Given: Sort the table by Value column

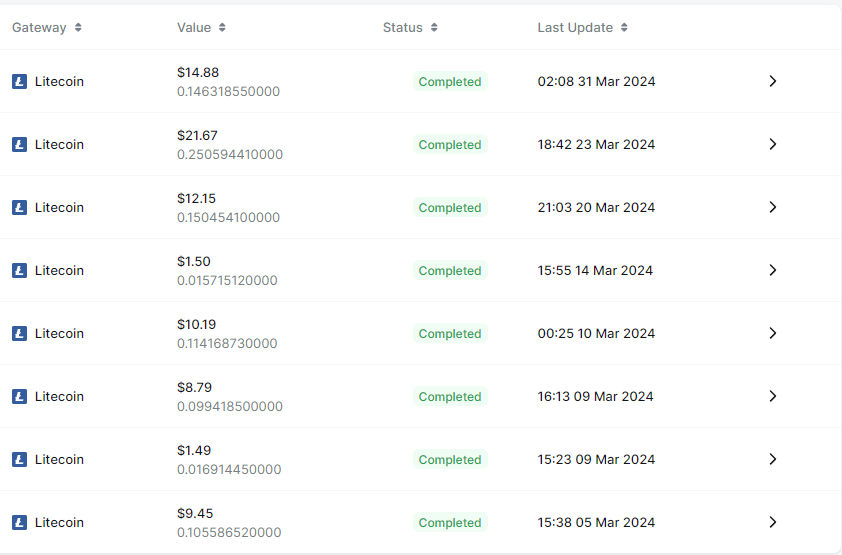Looking at the screenshot, I should coord(222,28).
